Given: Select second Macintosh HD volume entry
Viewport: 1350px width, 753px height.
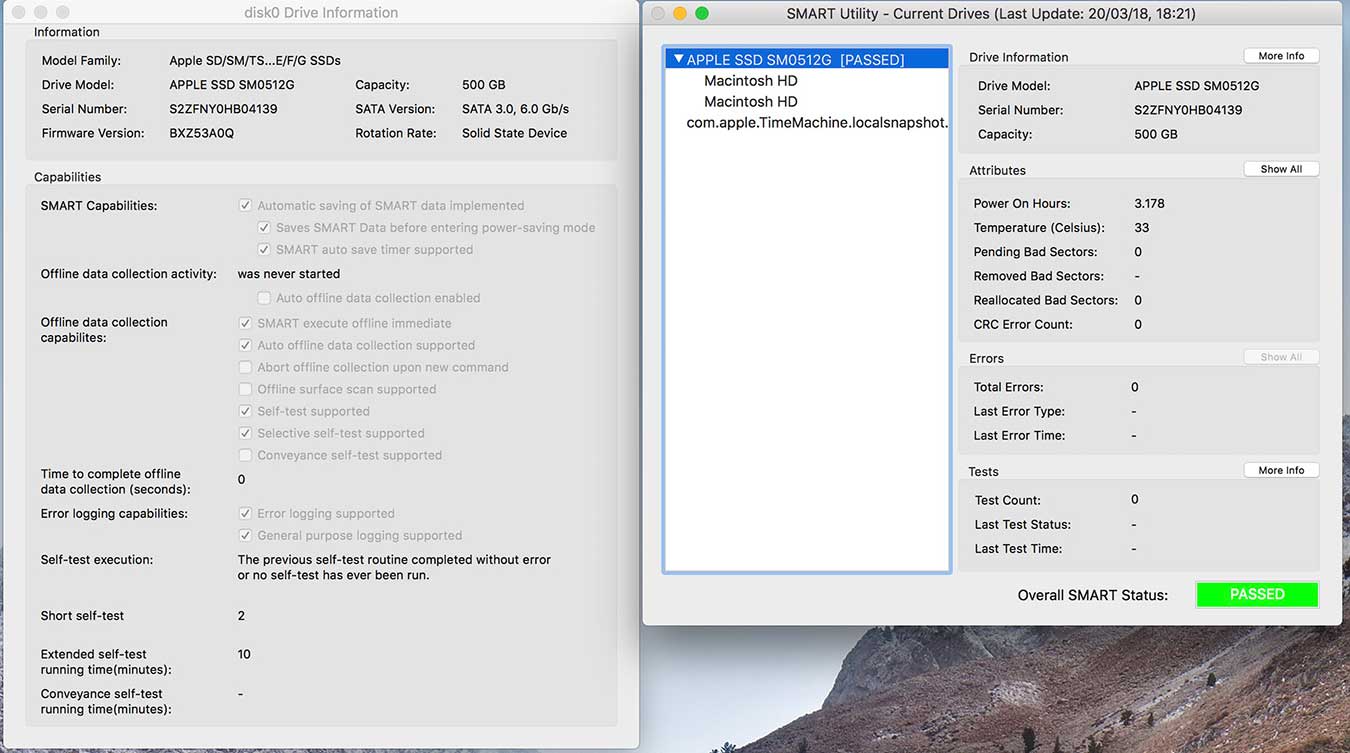Looking at the screenshot, I should [751, 102].
